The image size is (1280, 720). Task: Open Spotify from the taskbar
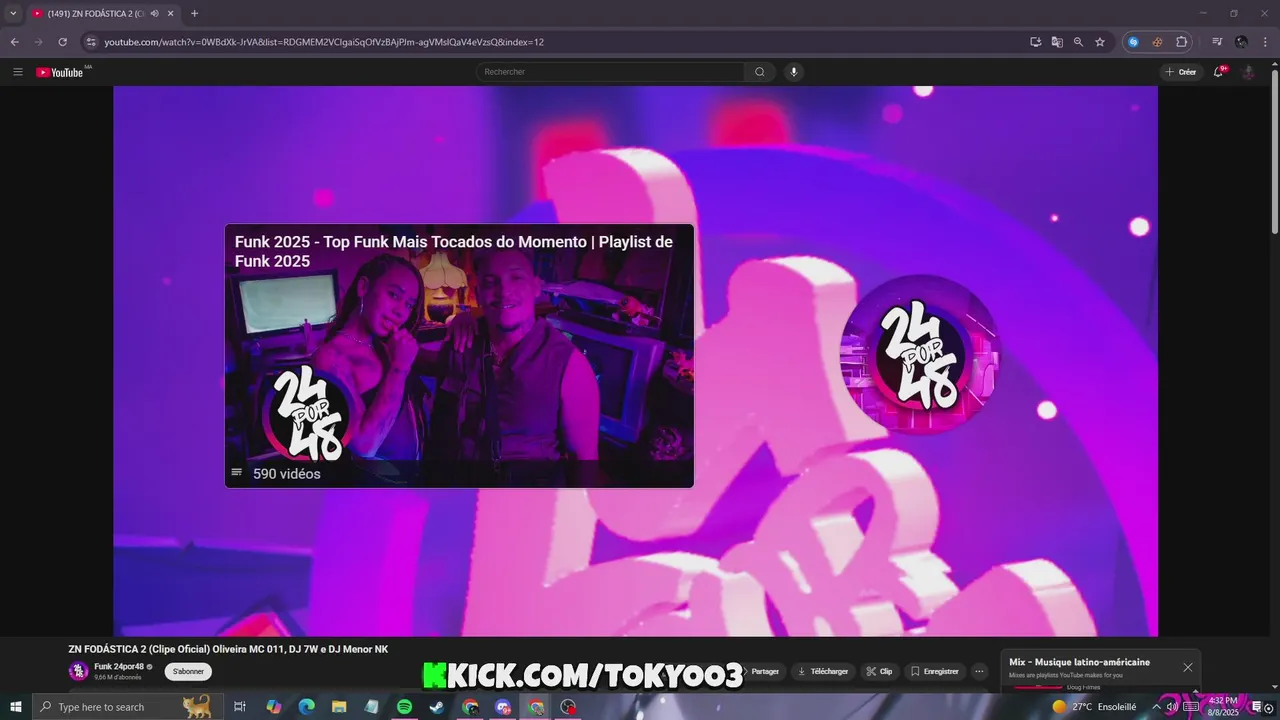coord(404,707)
